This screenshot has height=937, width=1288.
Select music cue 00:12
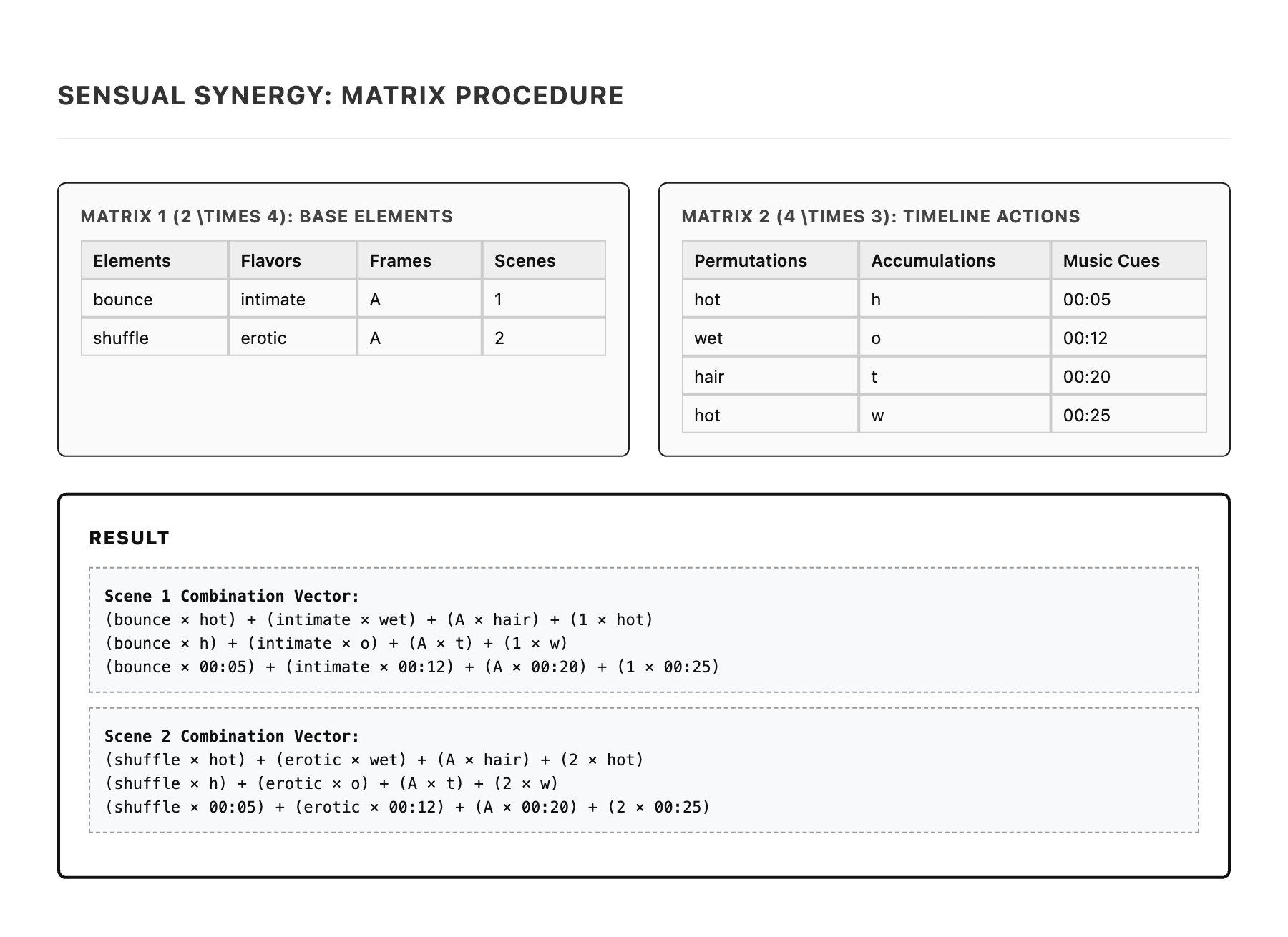[1128, 338]
